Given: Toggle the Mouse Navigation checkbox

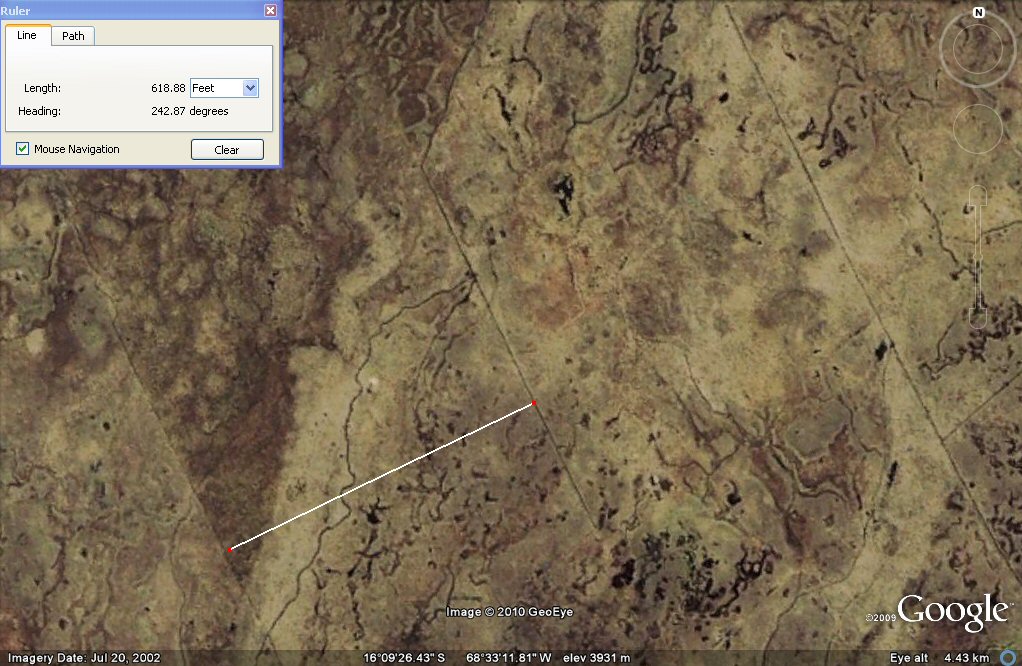Looking at the screenshot, I should [x=22, y=149].
